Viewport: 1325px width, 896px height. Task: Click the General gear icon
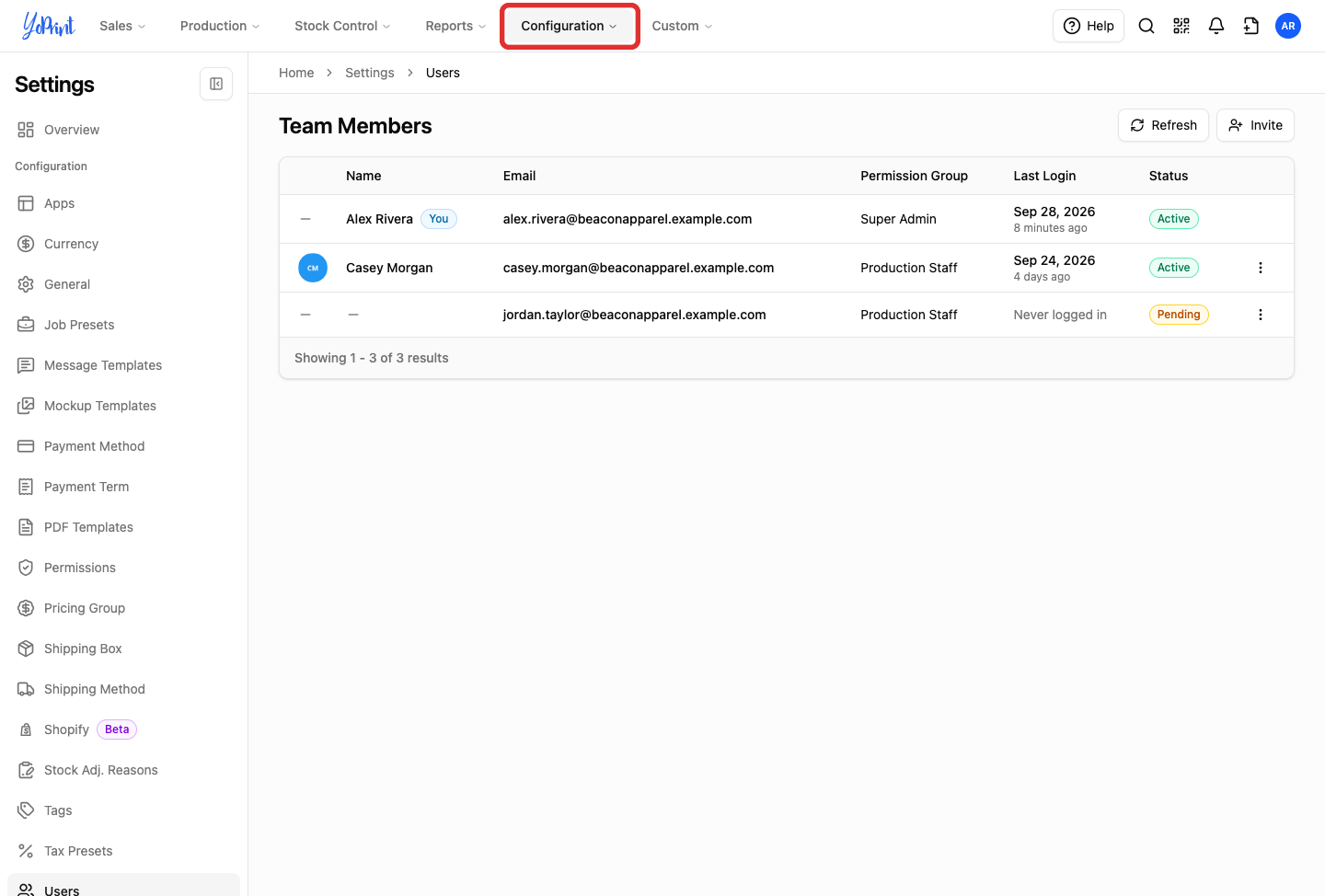coord(26,284)
